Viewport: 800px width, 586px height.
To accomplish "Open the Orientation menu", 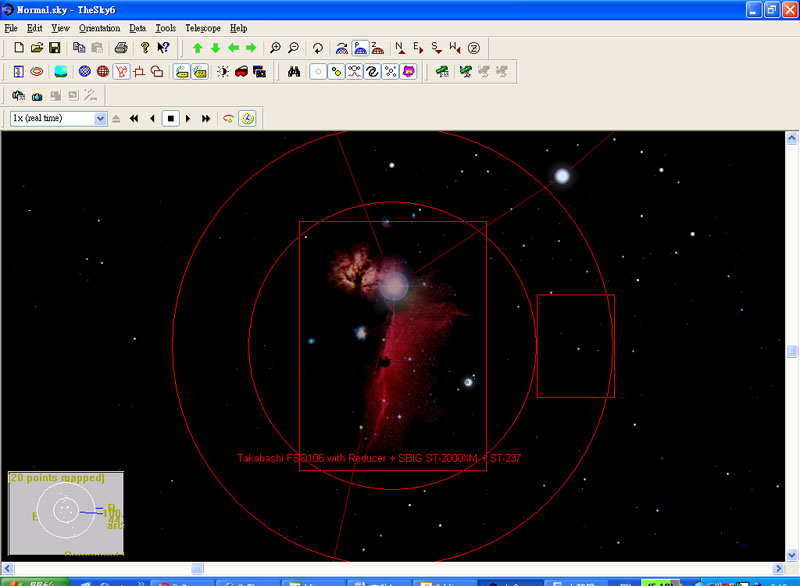I will pos(99,28).
